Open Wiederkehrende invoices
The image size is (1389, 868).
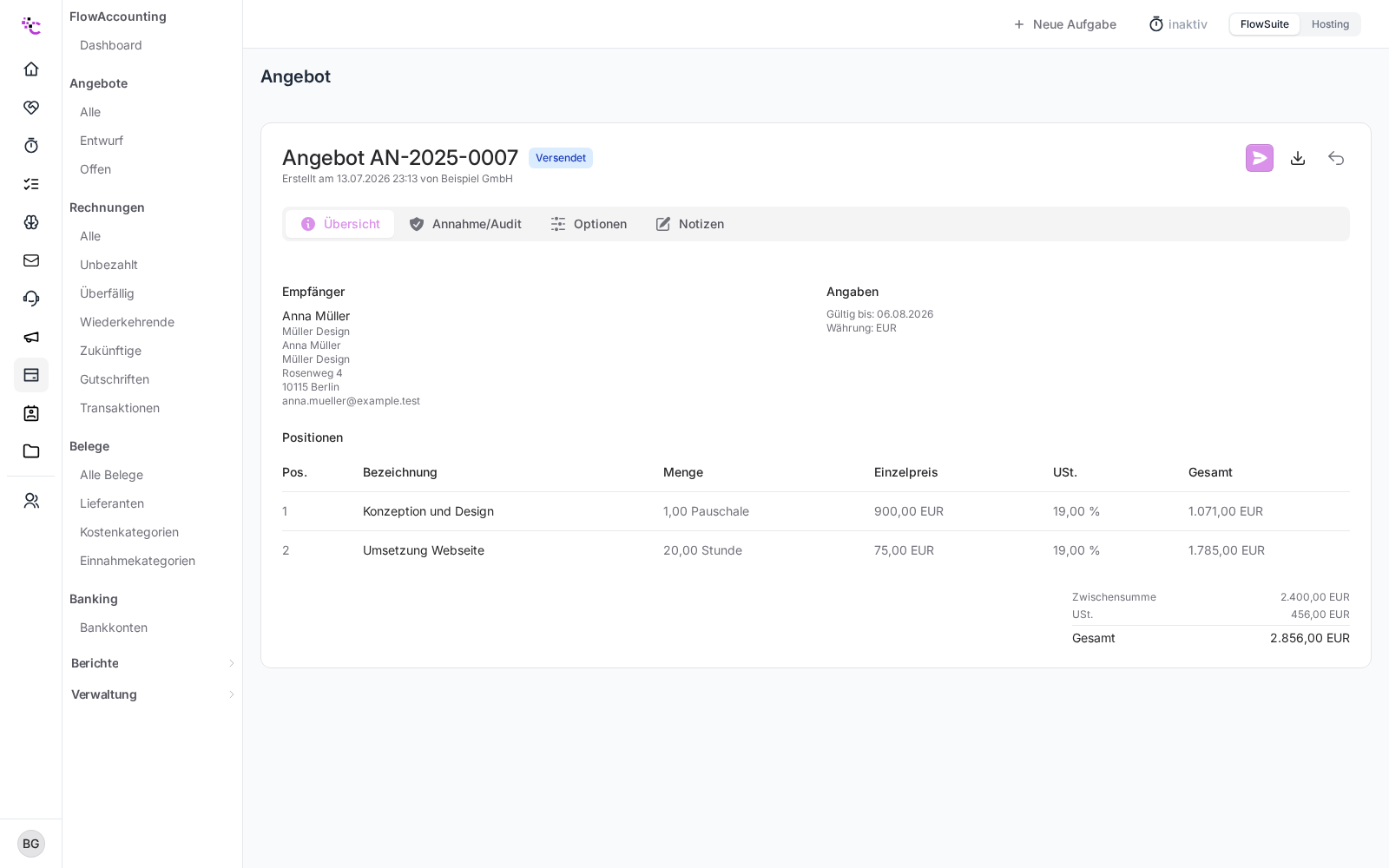tap(127, 322)
